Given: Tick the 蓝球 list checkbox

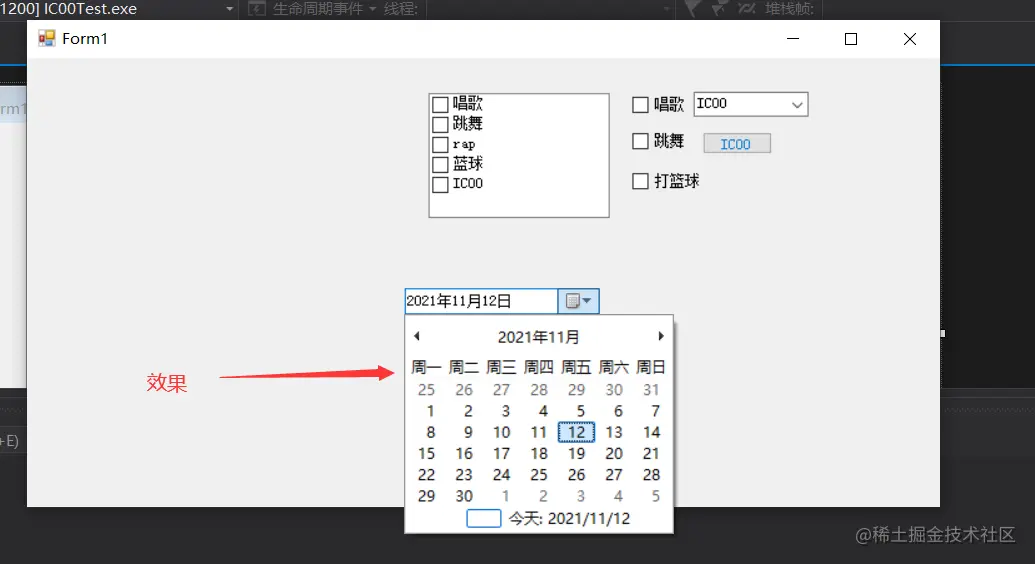Looking at the screenshot, I should tap(440, 164).
